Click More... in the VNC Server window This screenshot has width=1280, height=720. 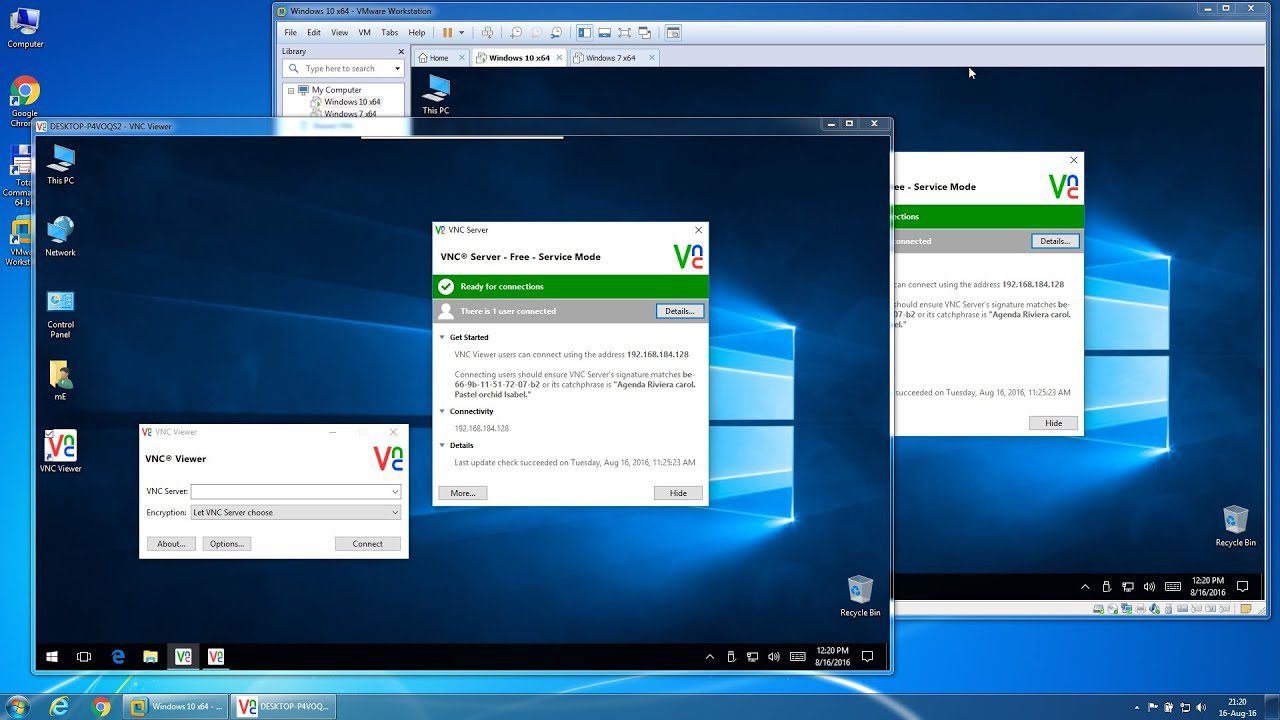tap(462, 492)
